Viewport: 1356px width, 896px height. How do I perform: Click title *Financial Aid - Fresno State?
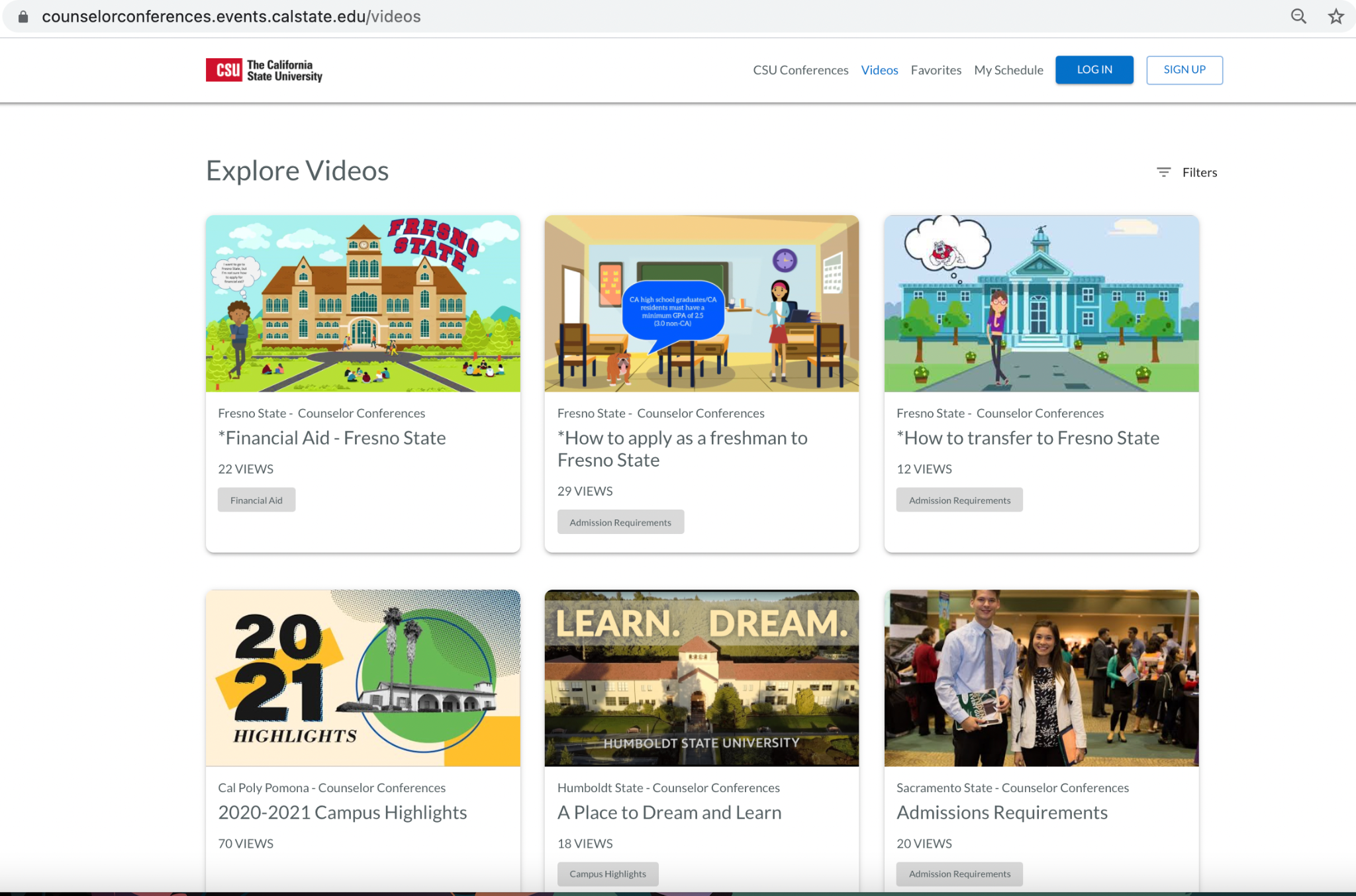click(x=332, y=438)
